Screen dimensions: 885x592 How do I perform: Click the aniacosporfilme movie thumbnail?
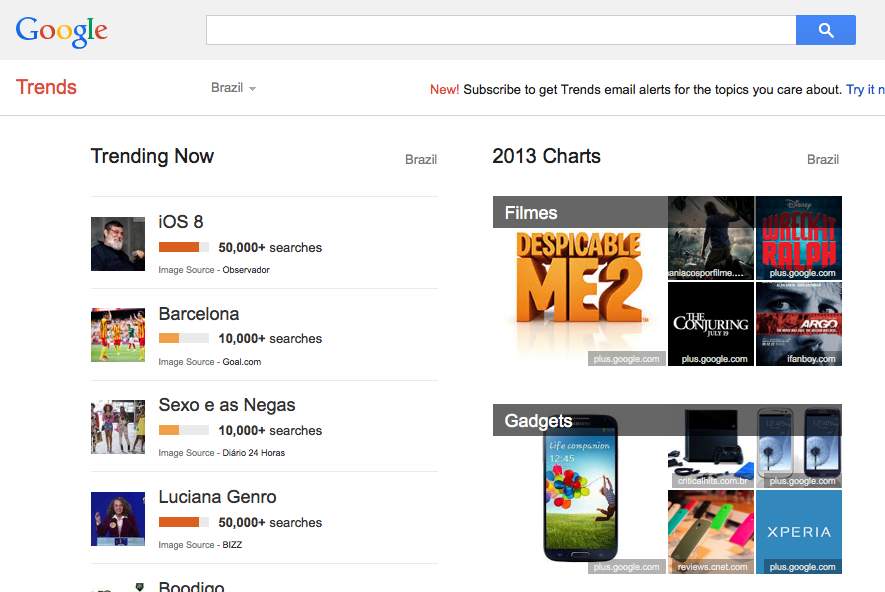pyautogui.click(x=711, y=238)
